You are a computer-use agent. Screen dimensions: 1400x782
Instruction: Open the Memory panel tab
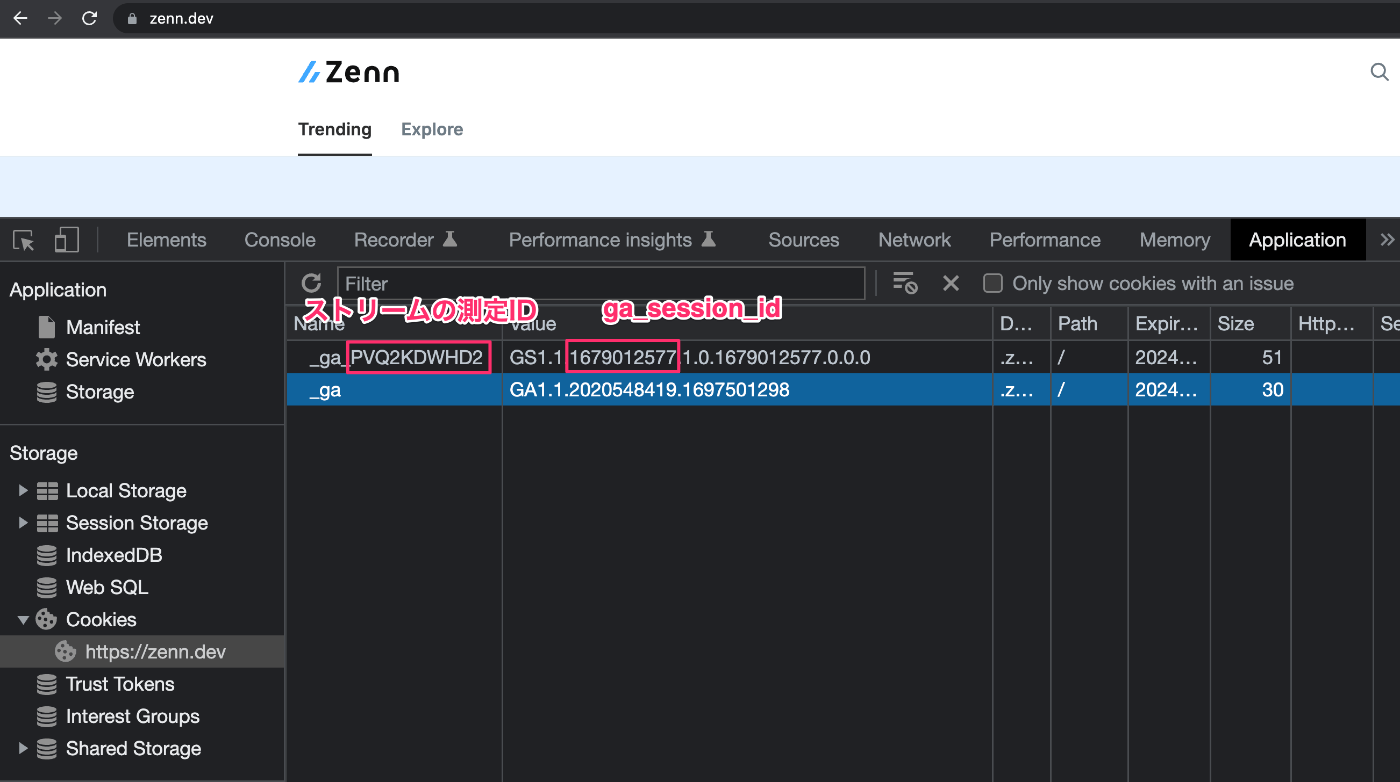coord(1175,240)
